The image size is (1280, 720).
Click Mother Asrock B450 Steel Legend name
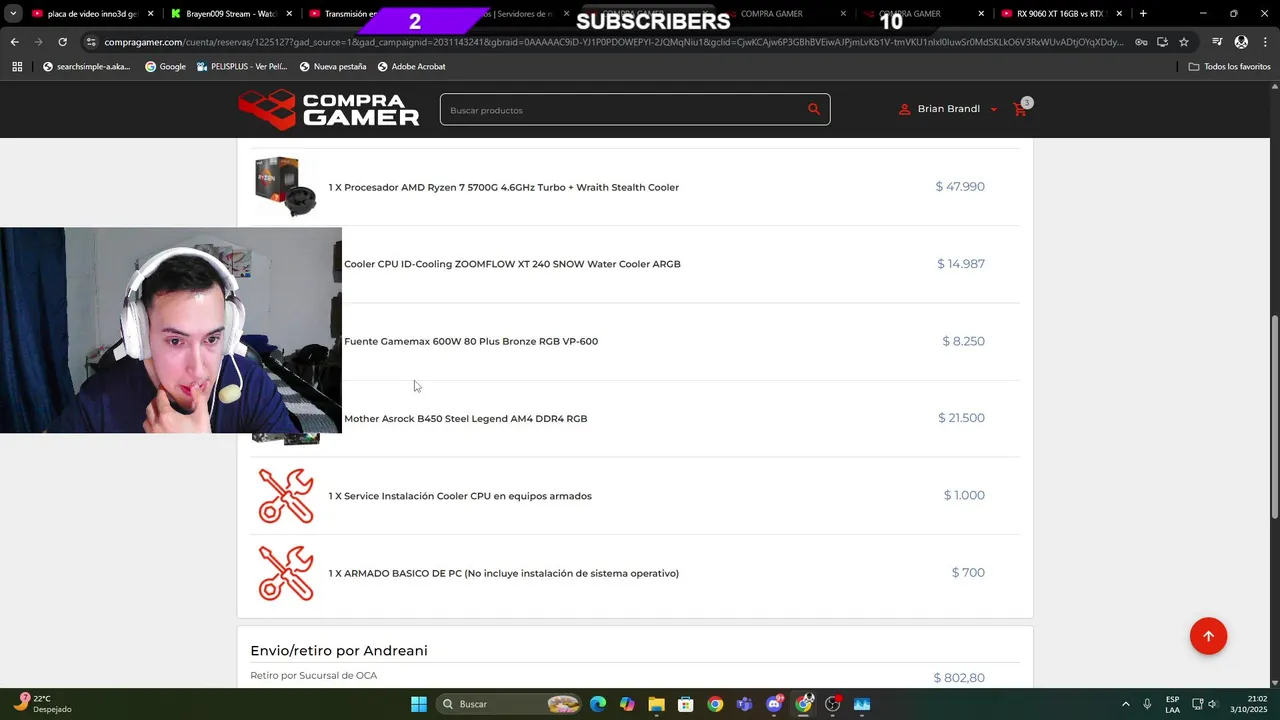point(465,418)
